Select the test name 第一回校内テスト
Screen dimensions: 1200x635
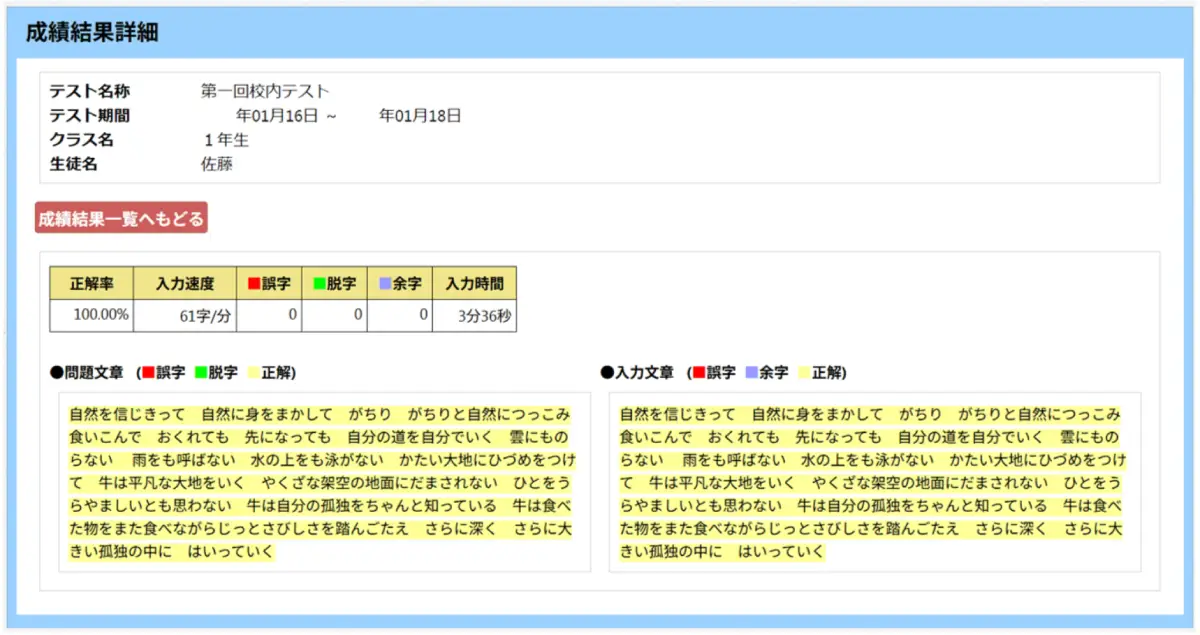click(x=265, y=92)
